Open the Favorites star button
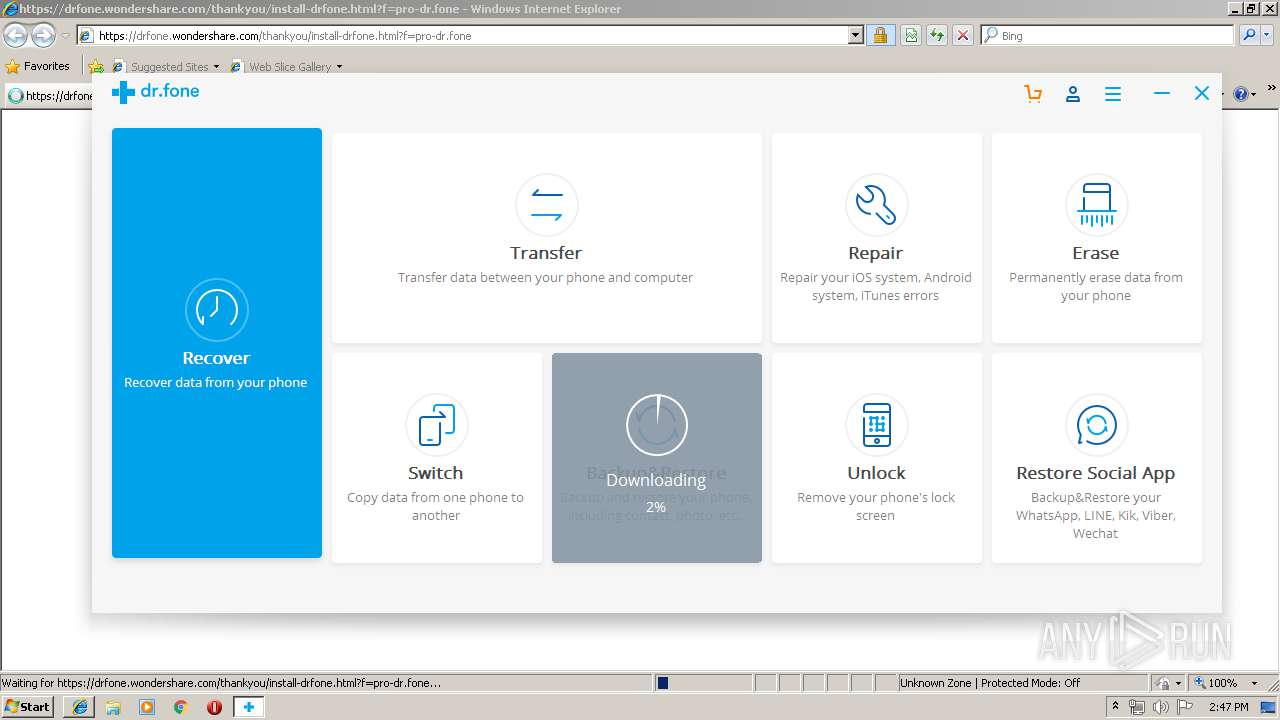The width and height of the screenshot is (1280, 720). (37, 66)
